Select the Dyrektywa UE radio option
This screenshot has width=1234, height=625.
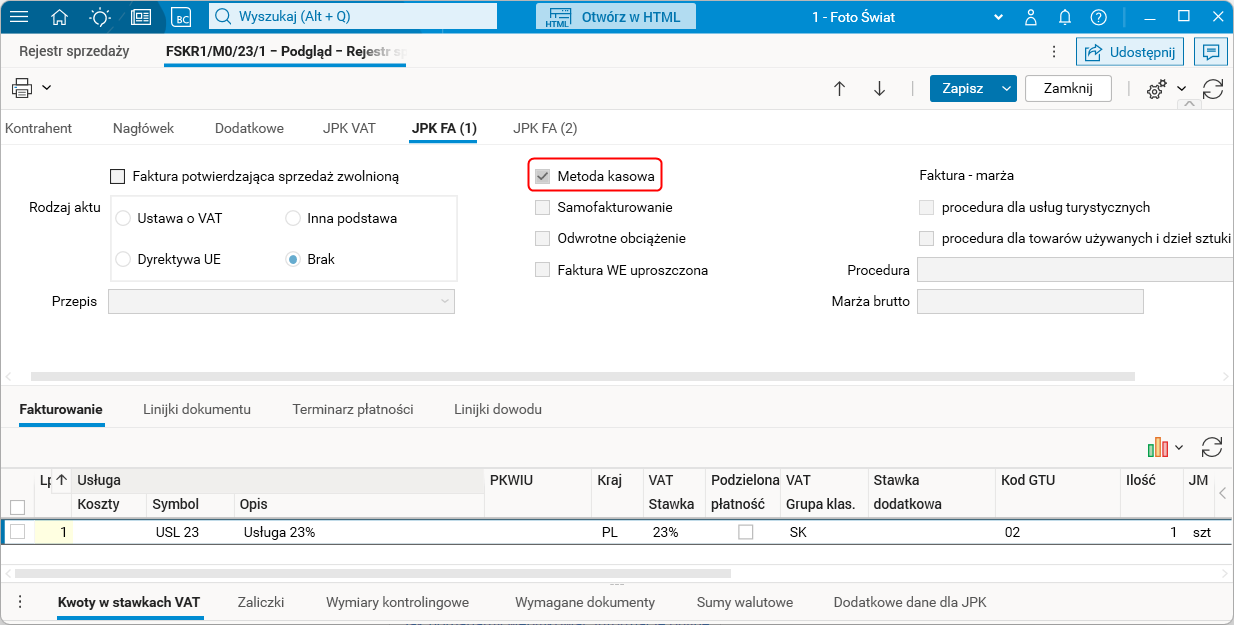click(x=124, y=259)
